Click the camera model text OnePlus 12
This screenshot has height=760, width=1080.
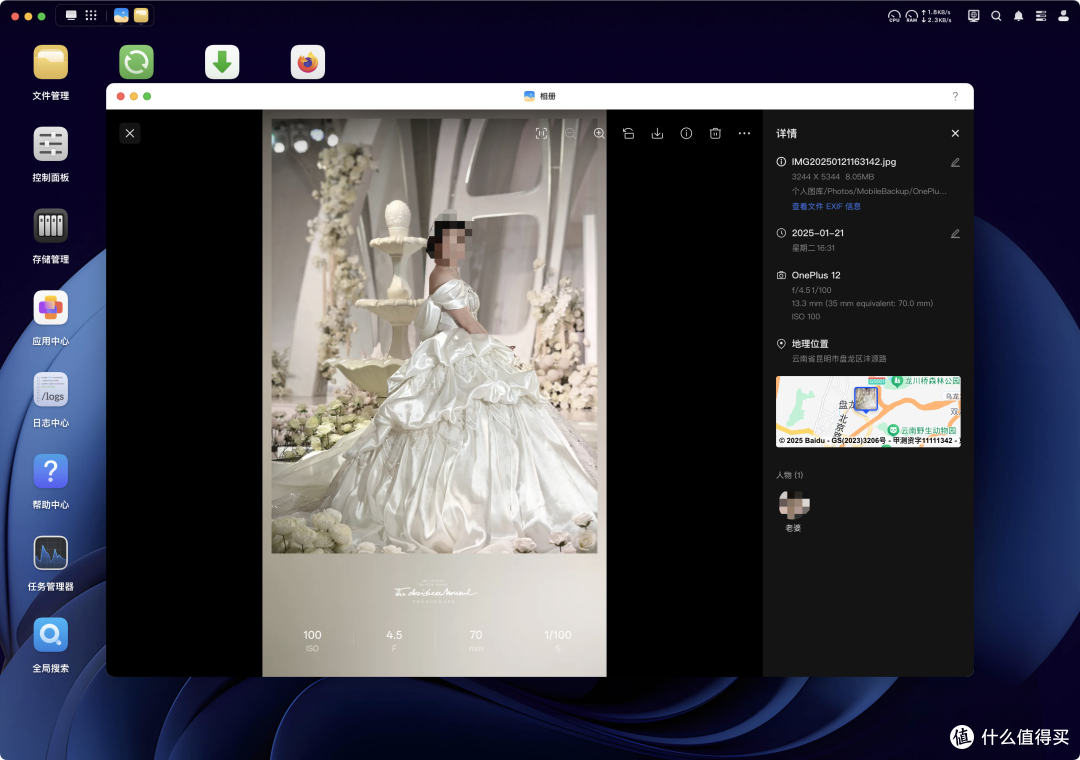816,275
